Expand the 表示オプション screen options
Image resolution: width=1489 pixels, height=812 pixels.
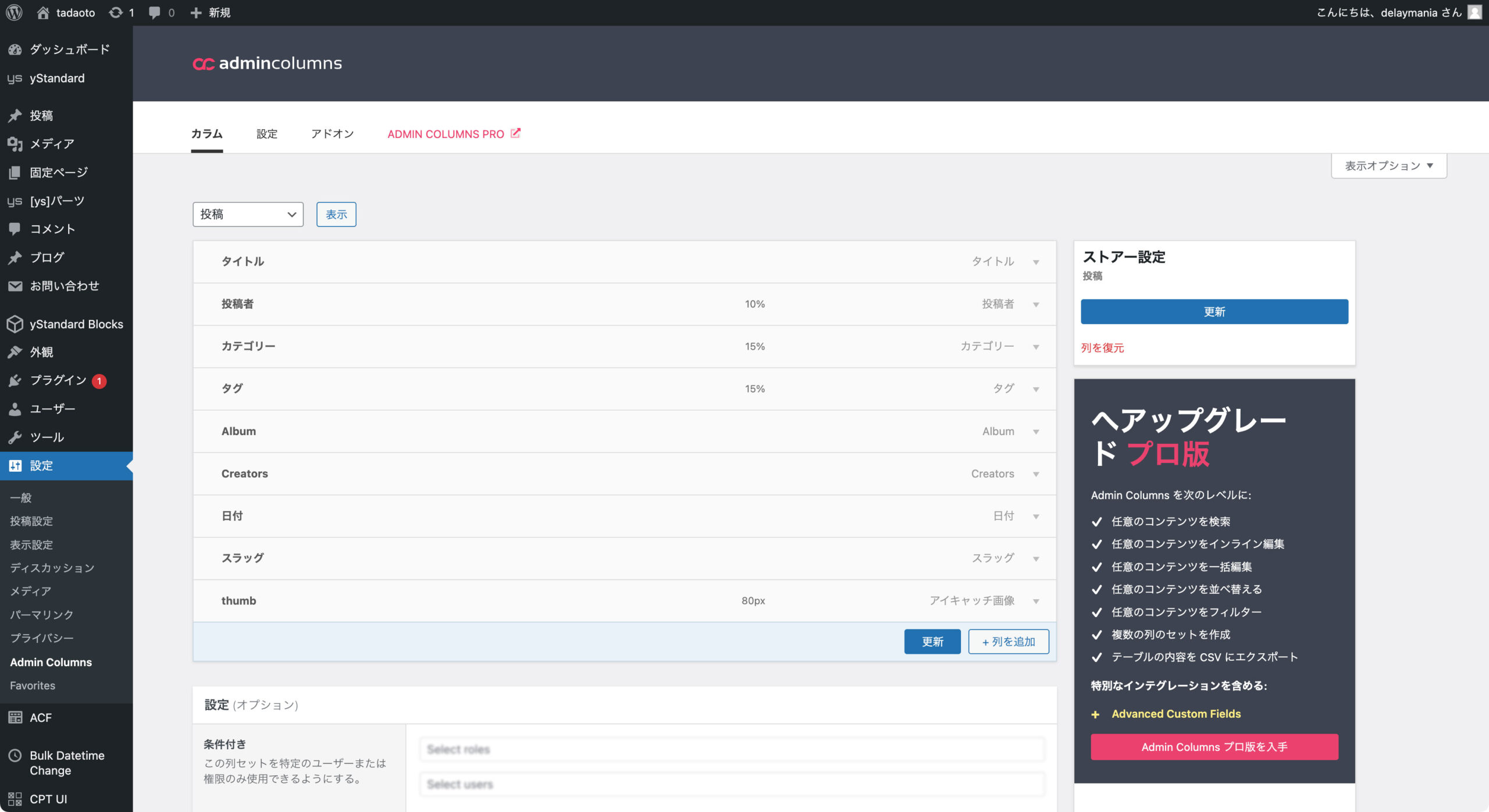click(x=1388, y=166)
